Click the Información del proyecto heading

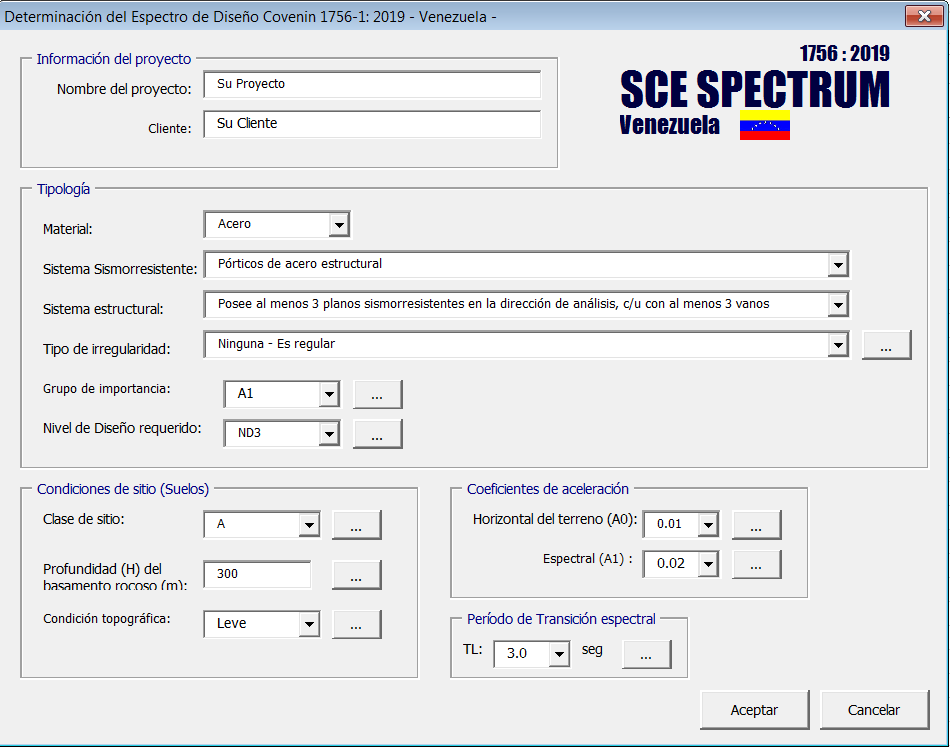(x=114, y=59)
